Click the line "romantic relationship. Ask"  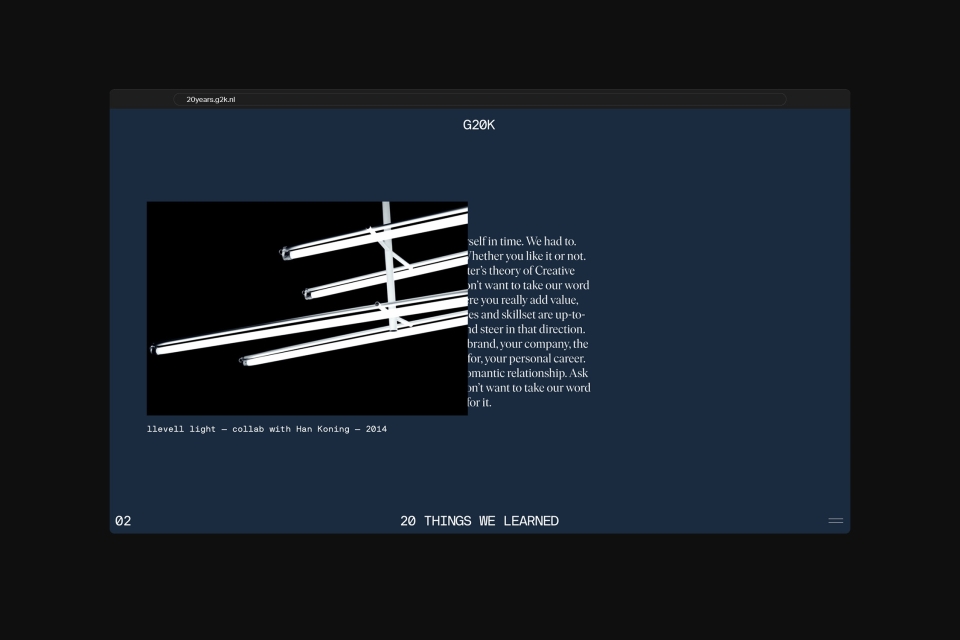click(x=529, y=373)
